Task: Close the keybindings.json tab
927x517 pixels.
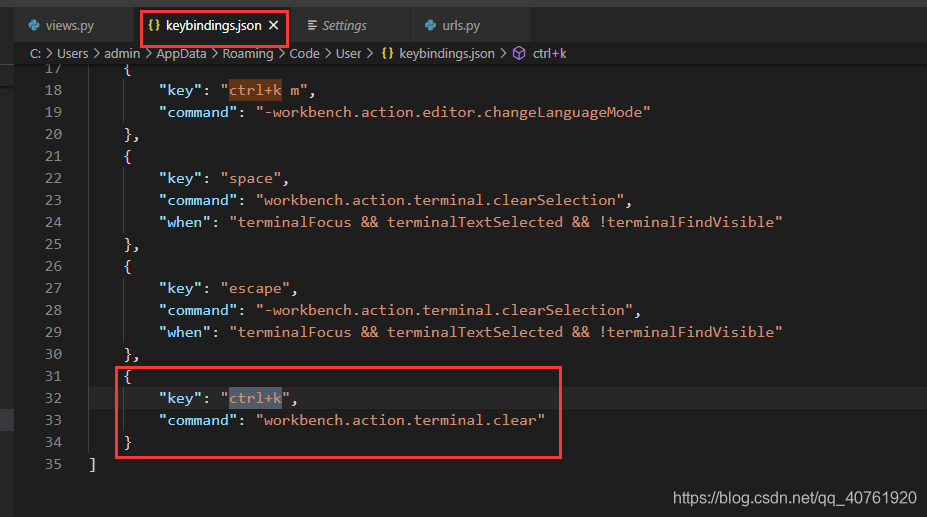Action: click(273, 25)
